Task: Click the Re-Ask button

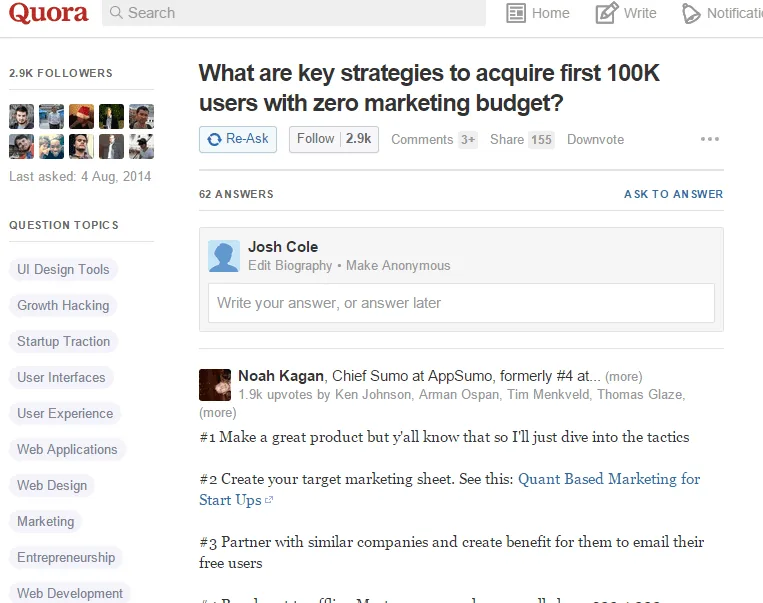Action: [238, 140]
